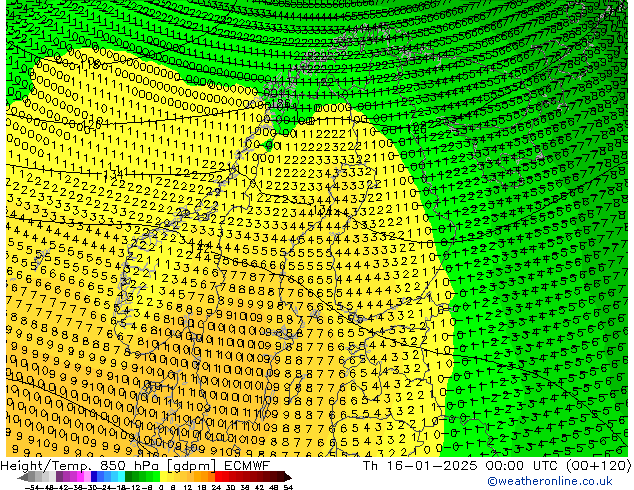
Task: Click the dark maroon right arrow end of the color bar
Action: (x=287, y=477)
